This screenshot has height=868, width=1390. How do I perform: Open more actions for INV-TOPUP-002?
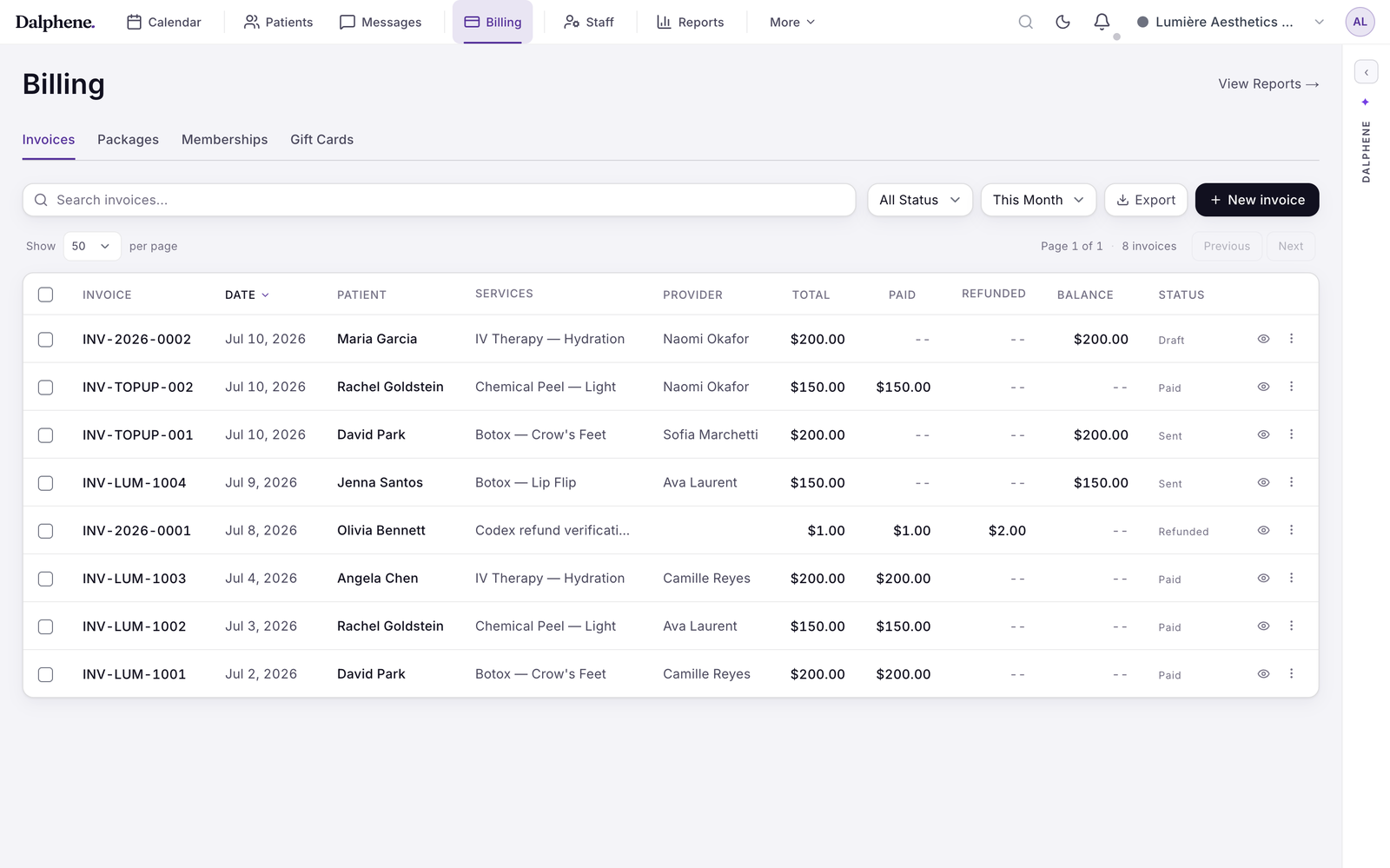click(1291, 387)
